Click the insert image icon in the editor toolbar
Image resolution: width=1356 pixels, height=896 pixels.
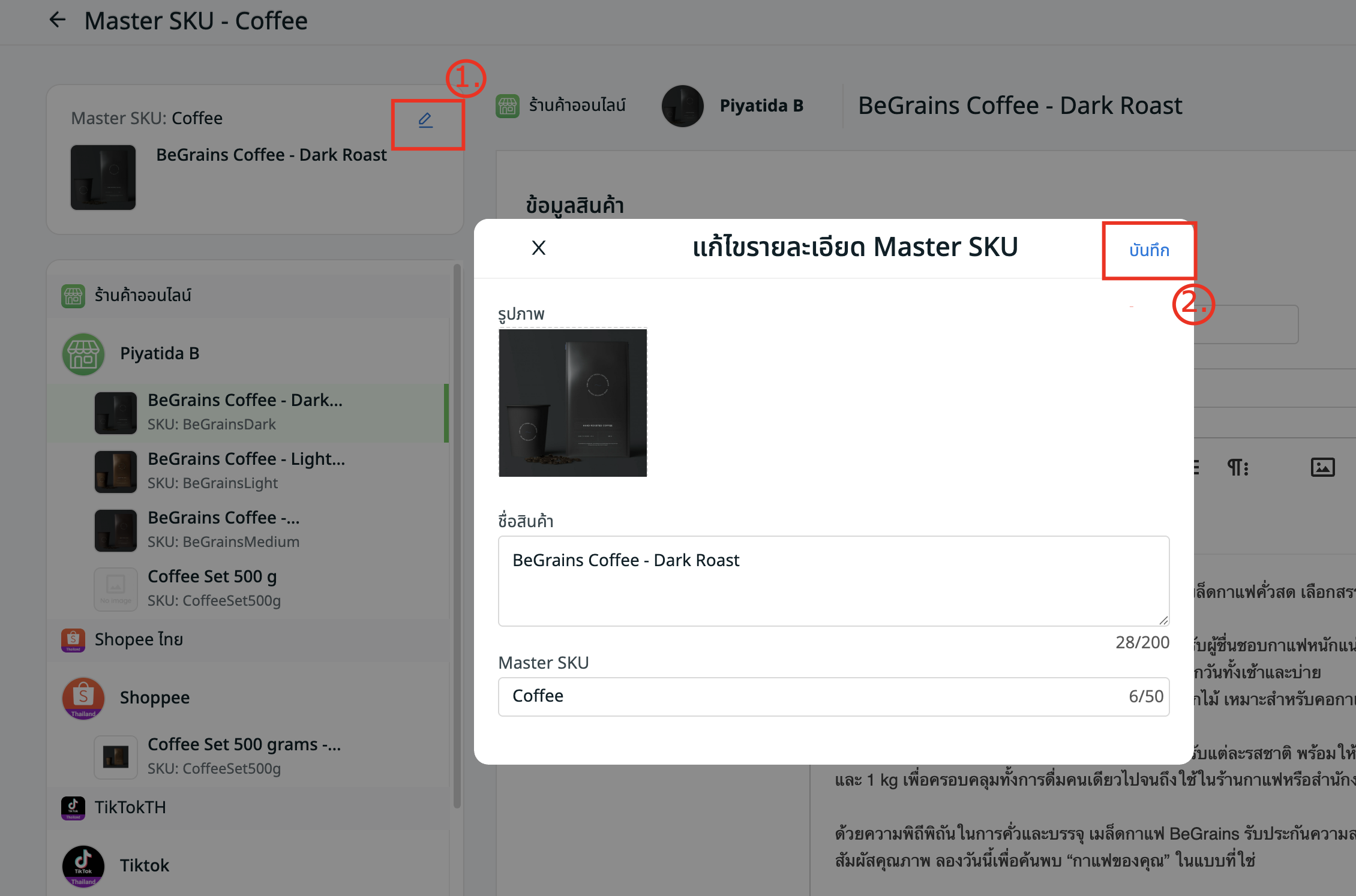coord(1322,467)
